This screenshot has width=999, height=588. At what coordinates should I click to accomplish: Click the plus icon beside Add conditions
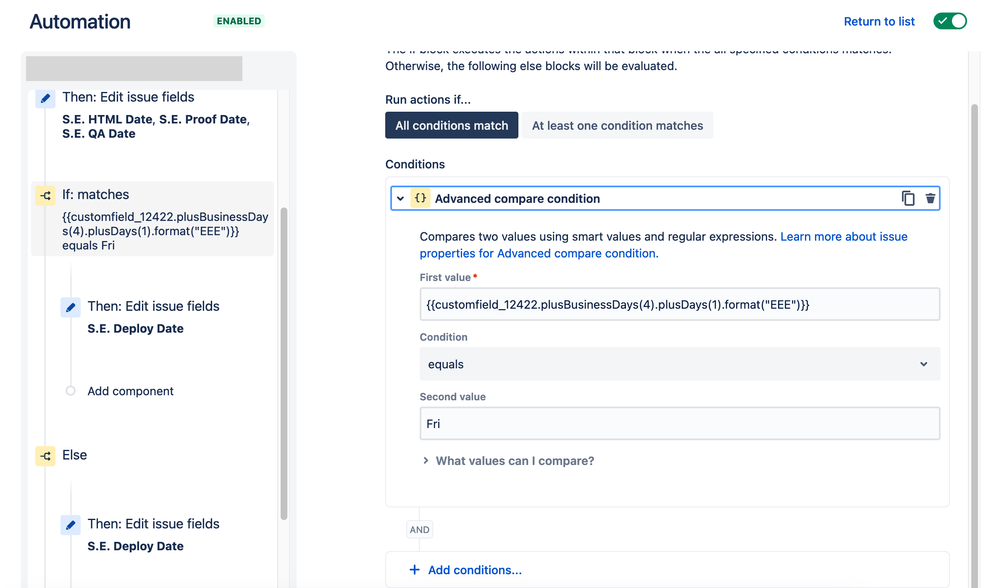click(x=414, y=570)
